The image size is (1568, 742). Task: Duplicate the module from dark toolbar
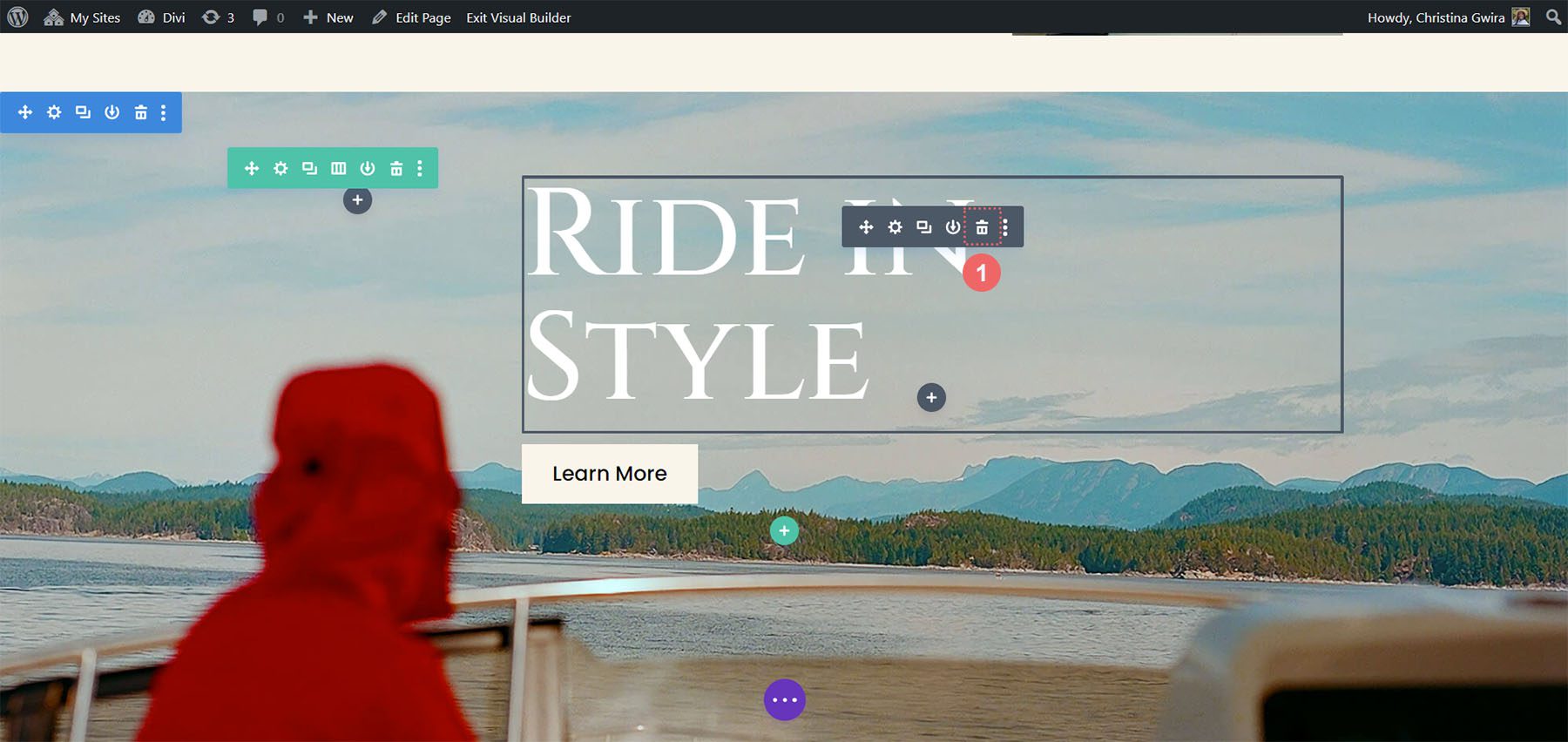tap(923, 227)
